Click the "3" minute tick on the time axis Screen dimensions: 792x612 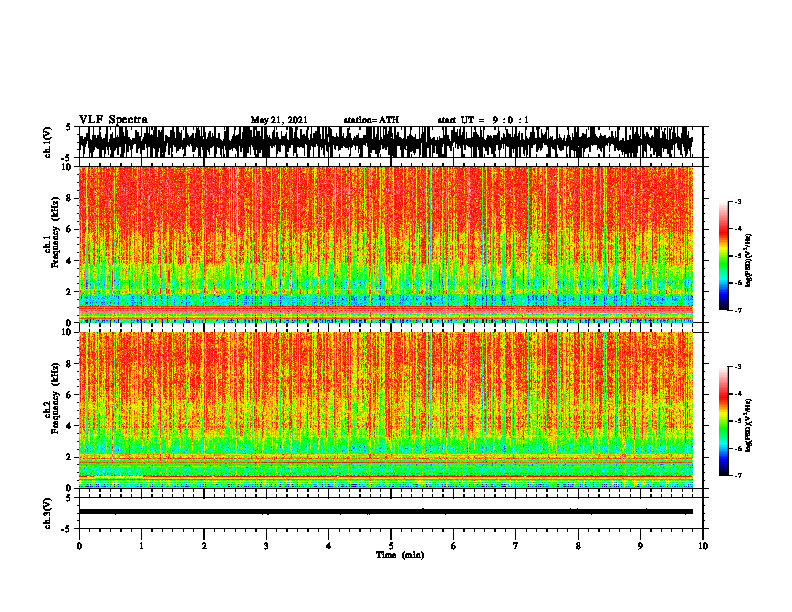tap(266, 546)
